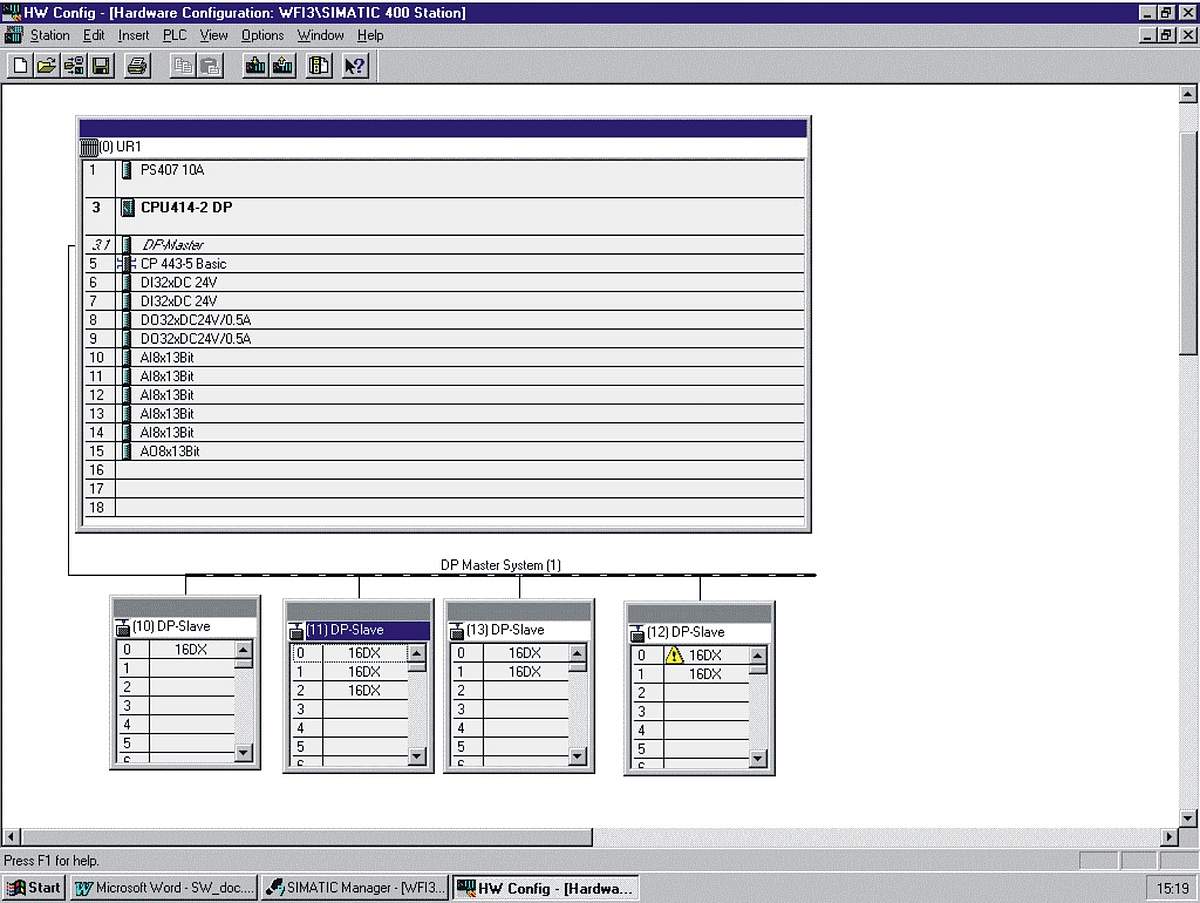Click the (12) DP-Slave station icon

[x=636, y=633]
